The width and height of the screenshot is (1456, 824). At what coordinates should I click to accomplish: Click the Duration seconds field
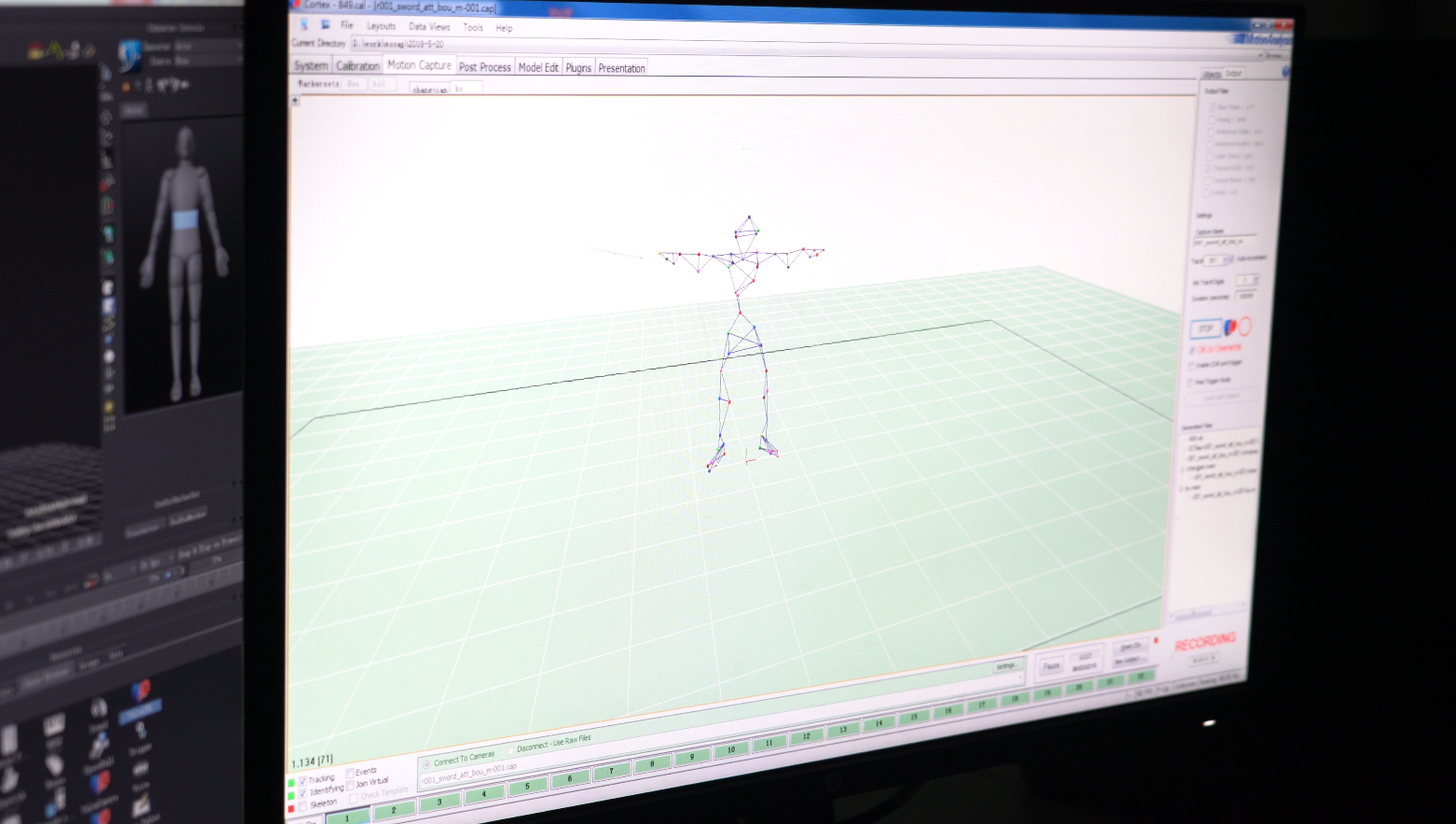tap(1245, 296)
